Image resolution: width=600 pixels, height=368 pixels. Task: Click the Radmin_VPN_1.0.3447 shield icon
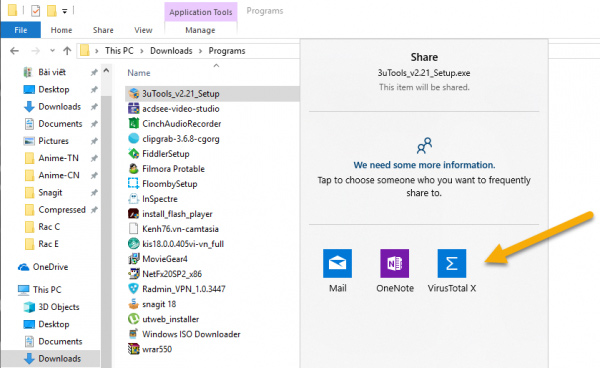pos(134,288)
